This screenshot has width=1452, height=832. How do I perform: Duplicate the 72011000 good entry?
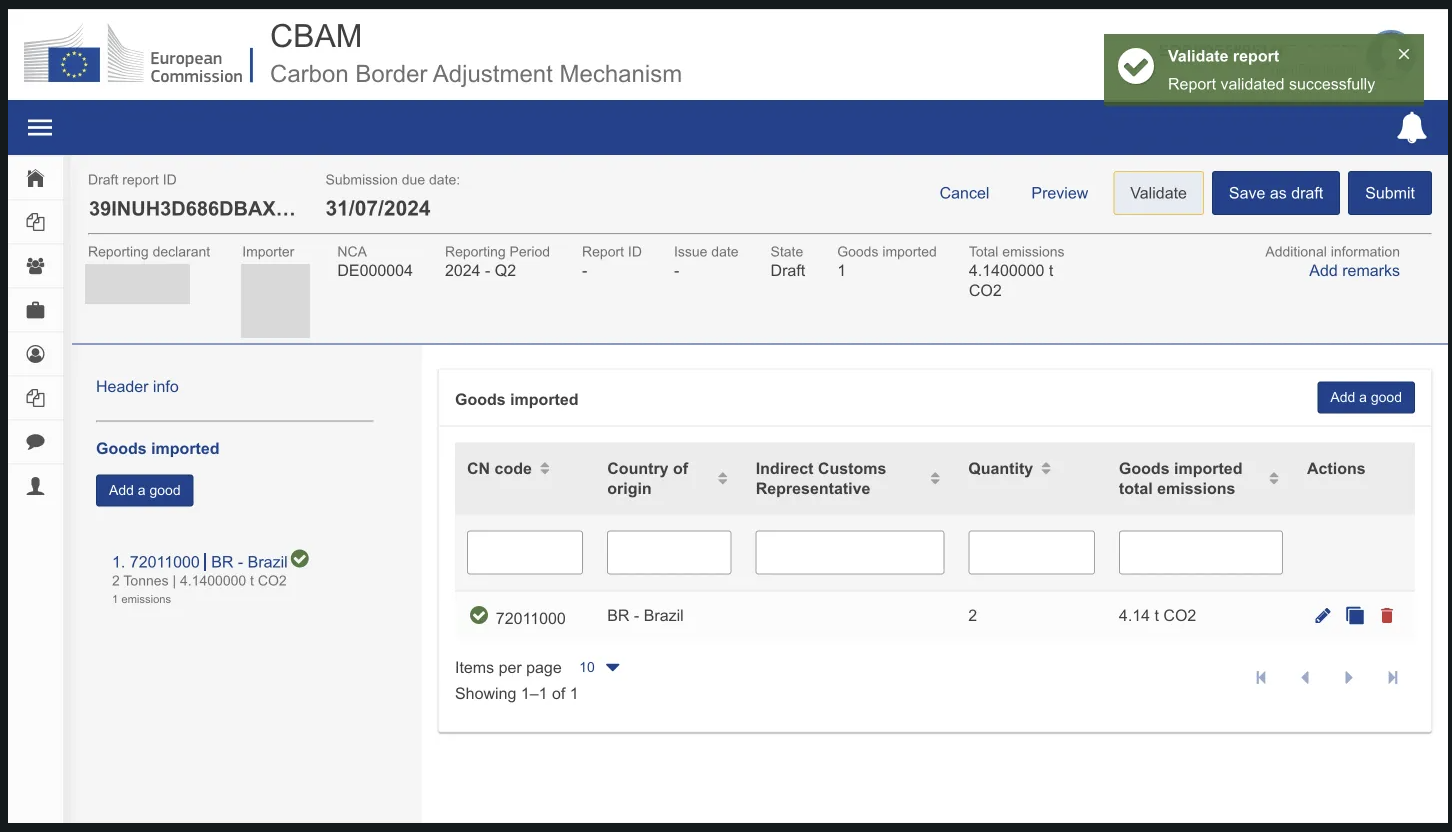1354,616
